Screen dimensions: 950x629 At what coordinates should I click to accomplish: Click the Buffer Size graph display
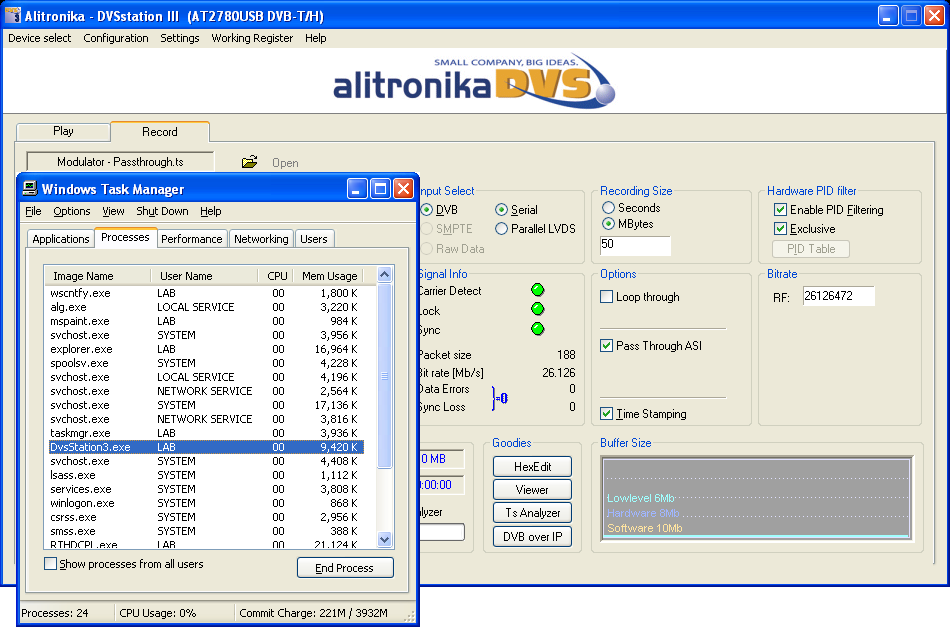tap(756, 498)
